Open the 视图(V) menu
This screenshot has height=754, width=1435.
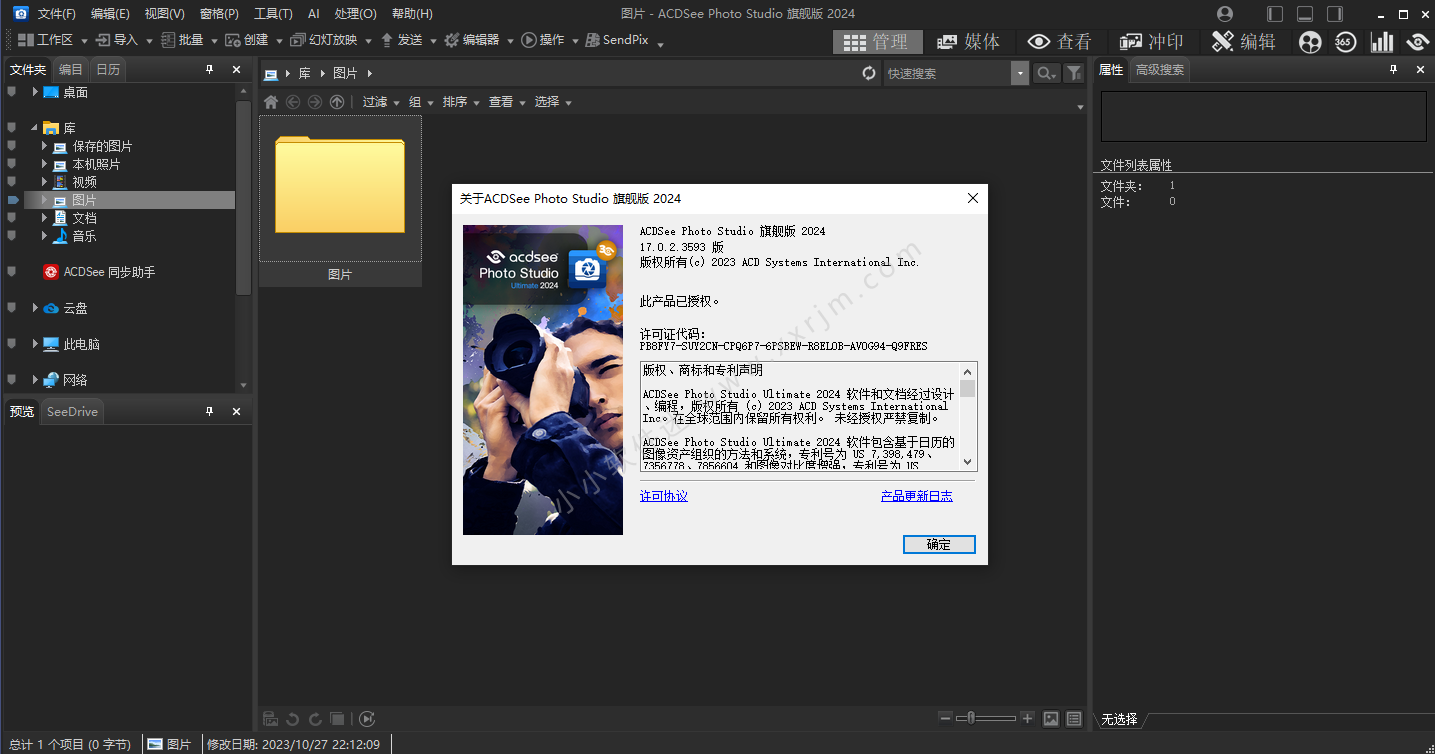click(164, 14)
